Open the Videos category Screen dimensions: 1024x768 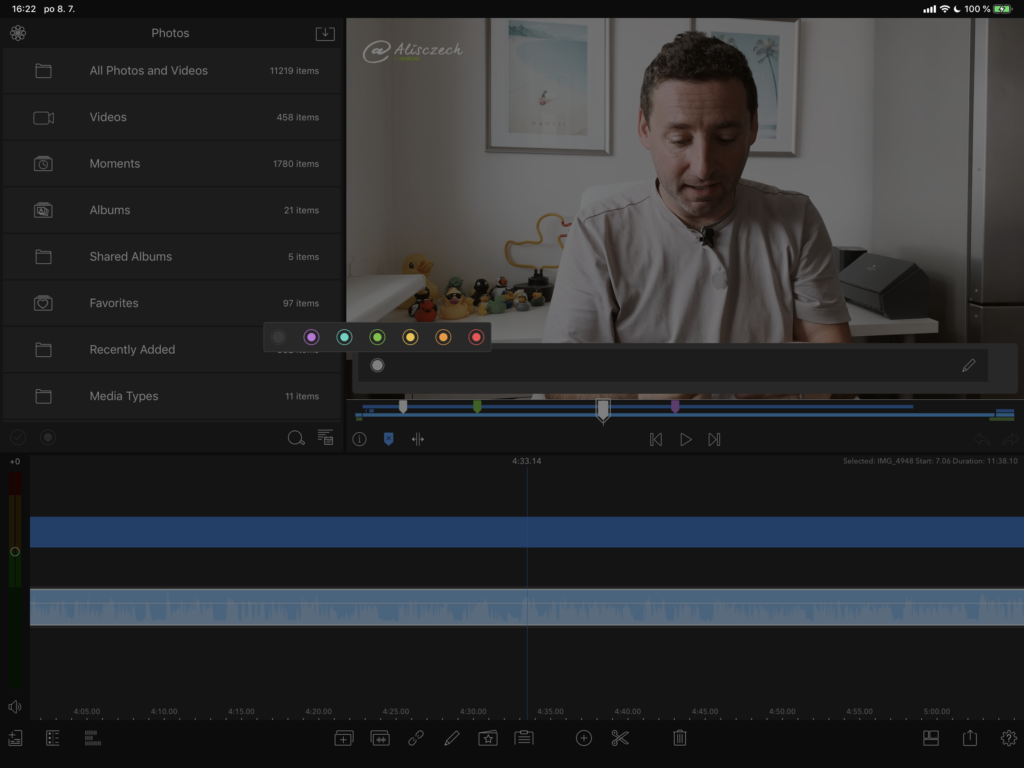click(x=172, y=118)
